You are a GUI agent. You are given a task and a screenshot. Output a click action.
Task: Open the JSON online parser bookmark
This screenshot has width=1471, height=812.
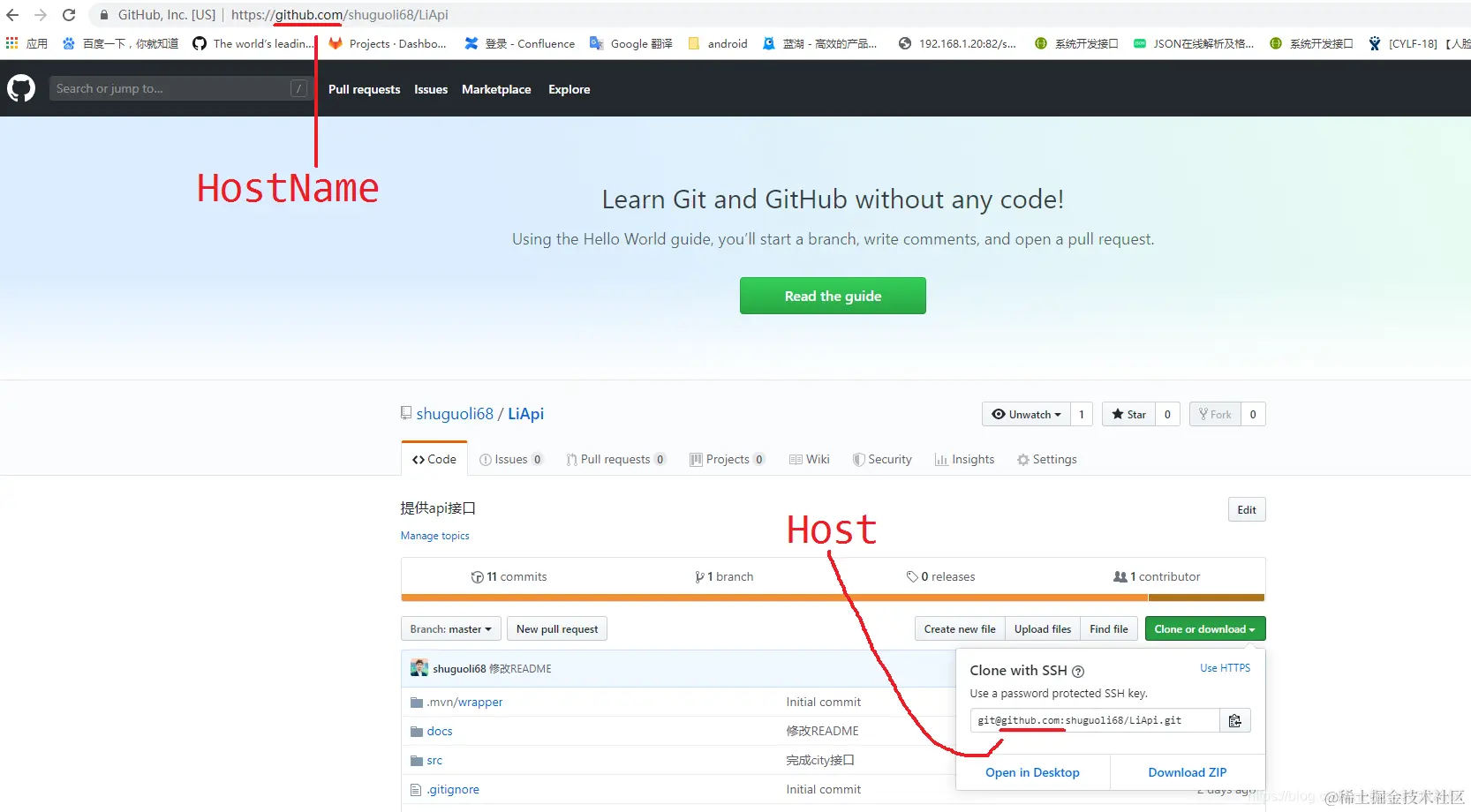(x=1194, y=43)
